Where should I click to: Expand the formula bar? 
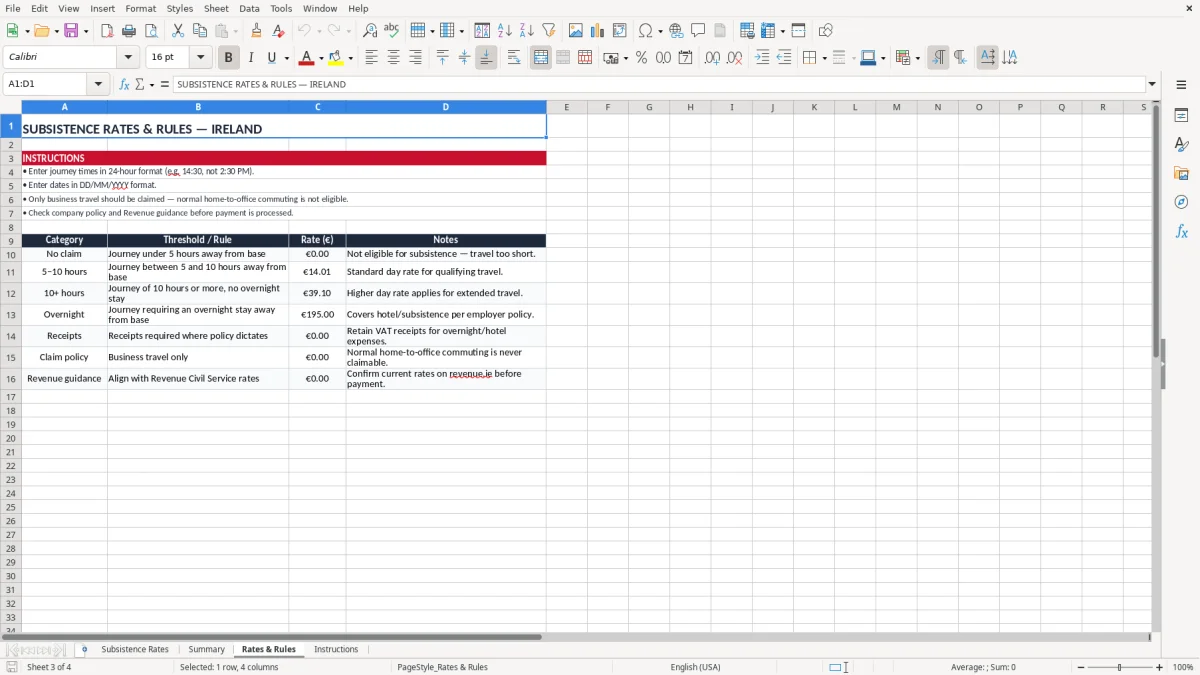tap(1152, 85)
